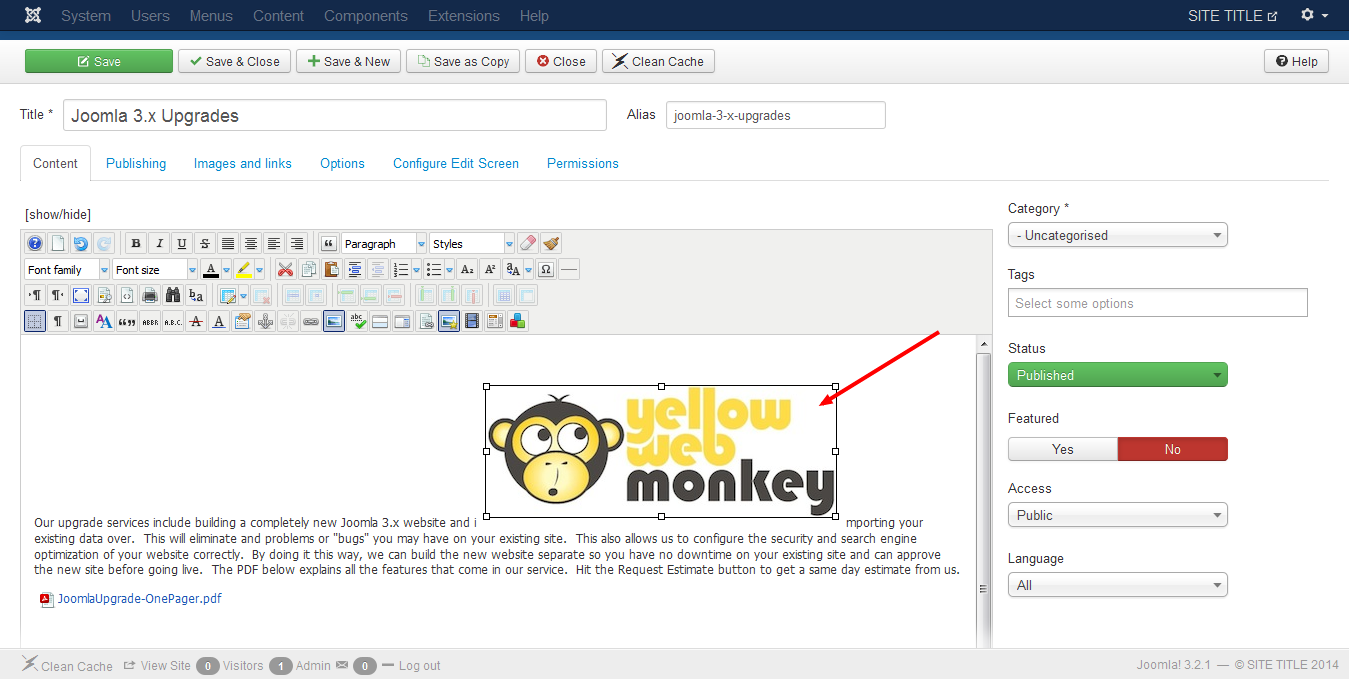Click the yellow highlight color swatch button

pos(244,269)
